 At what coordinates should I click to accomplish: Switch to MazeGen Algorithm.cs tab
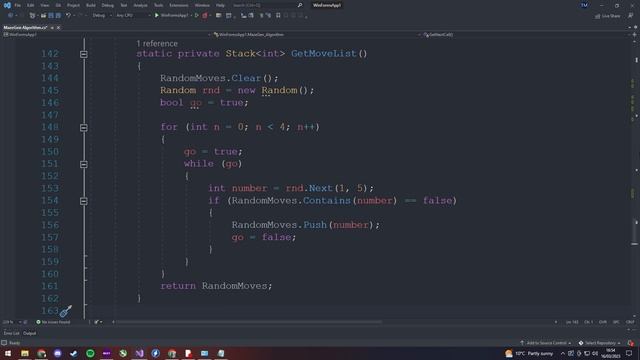[x=25, y=27]
